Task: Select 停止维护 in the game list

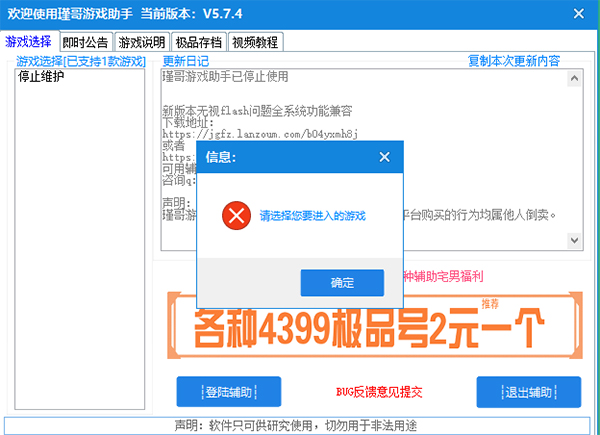Action: click(41, 77)
